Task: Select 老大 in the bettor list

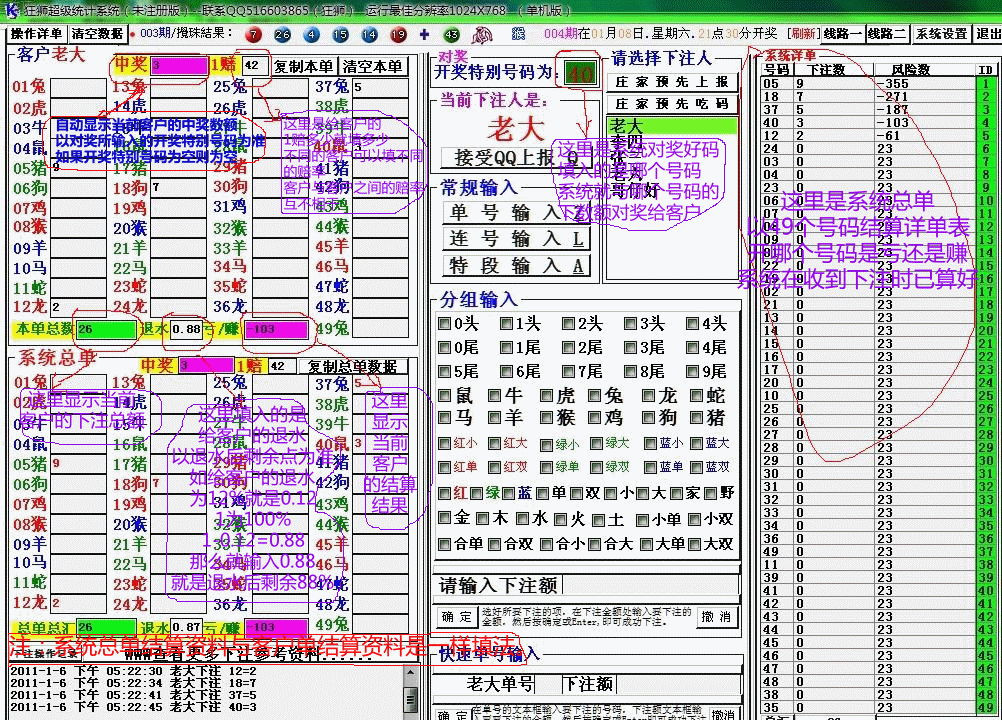Action: click(672, 126)
